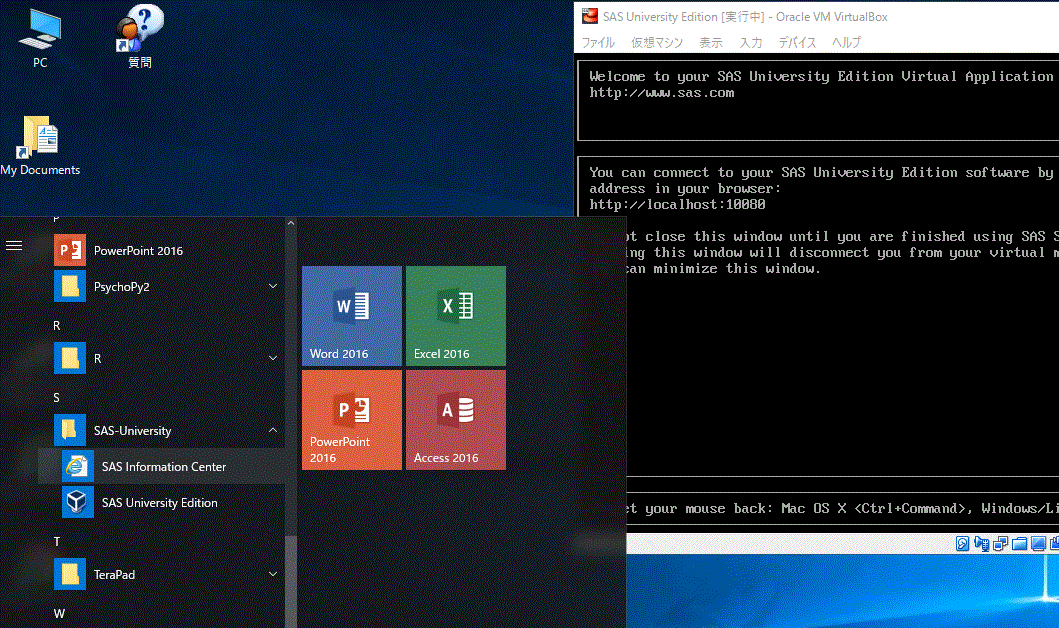The image size is (1059, 628).
Task: Expand the PsychoPy2 folder chevron
Action: (x=273, y=286)
